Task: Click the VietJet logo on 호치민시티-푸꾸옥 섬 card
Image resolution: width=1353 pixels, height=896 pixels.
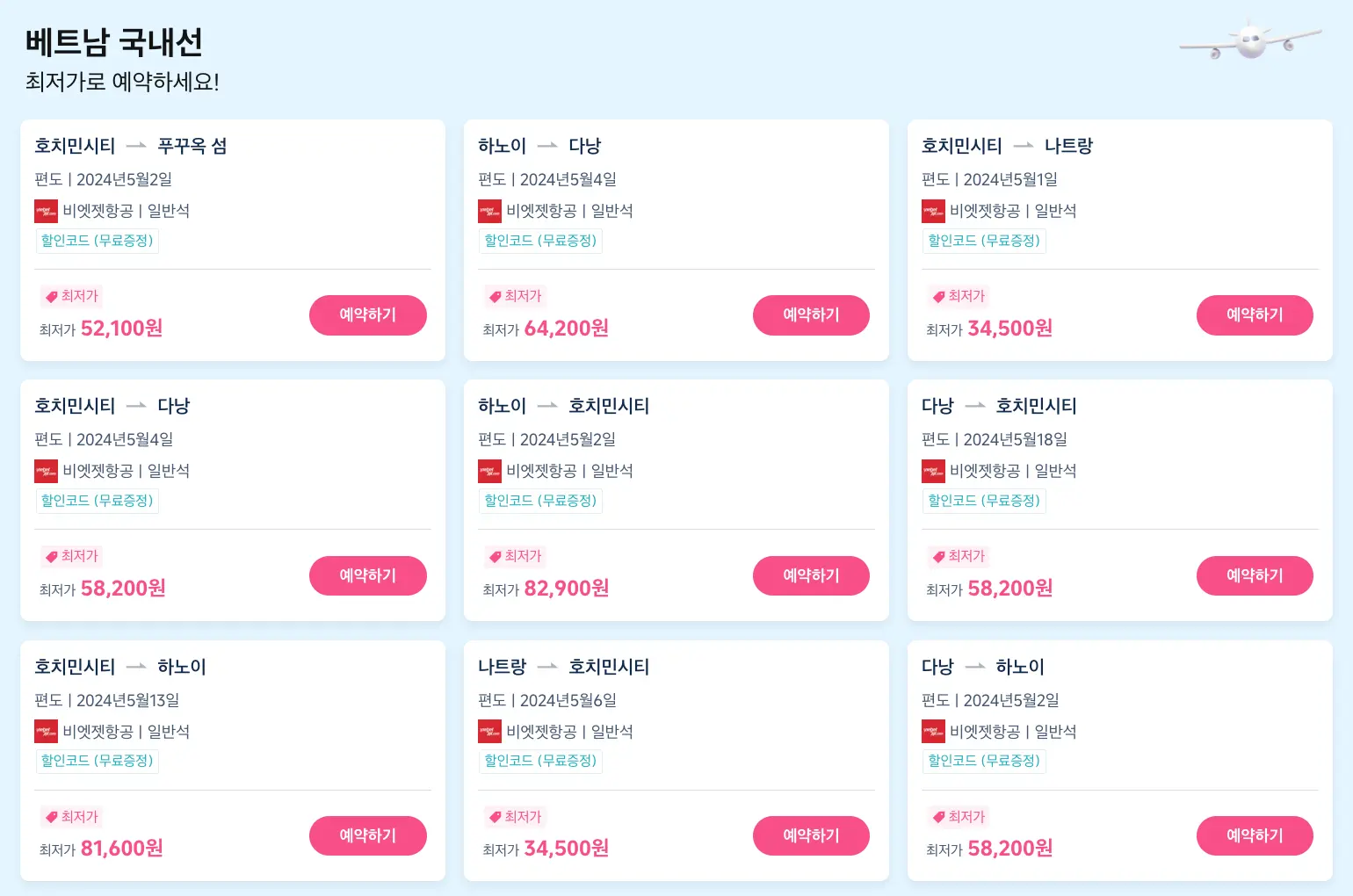Action: pyautogui.click(x=47, y=211)
